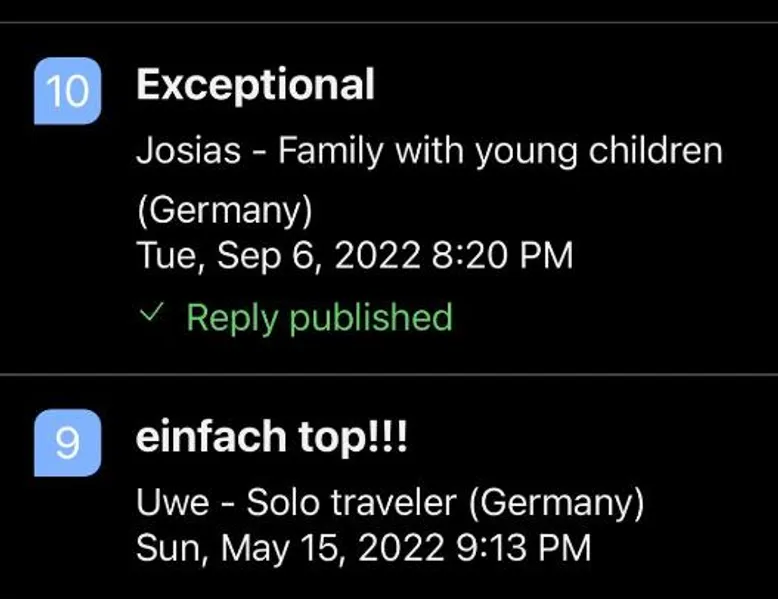Click the 9:13 PM time text
This screenshot has width=778, height=599.
pyautogui.click(x=523, y=548)
